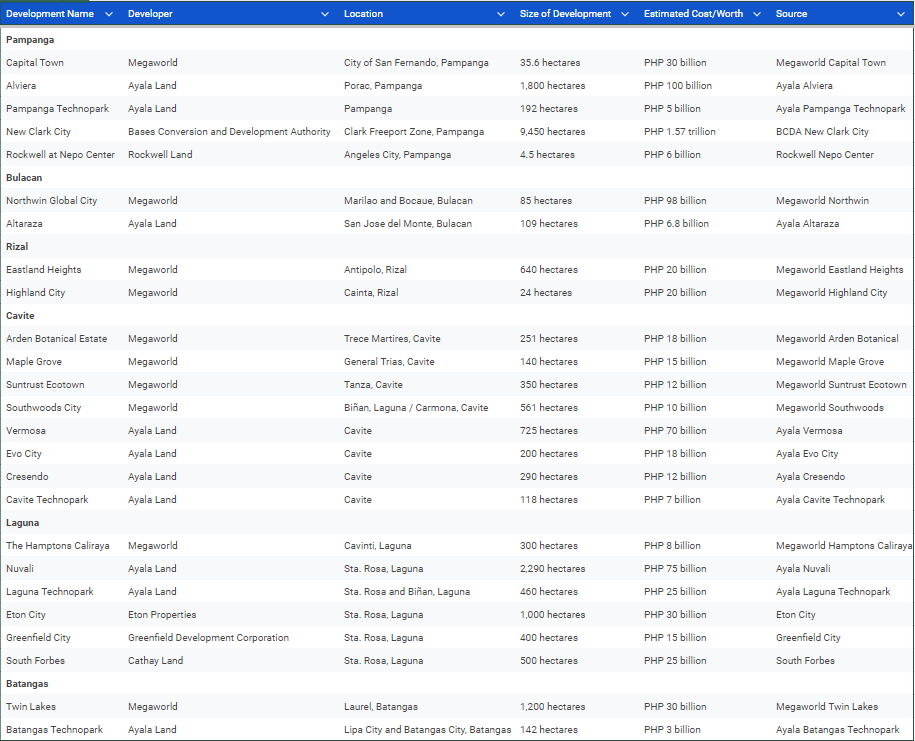Click the Cresendo development name
This screenshot has width=915, height=741.
pyautogui.click(x=27, y=477)
